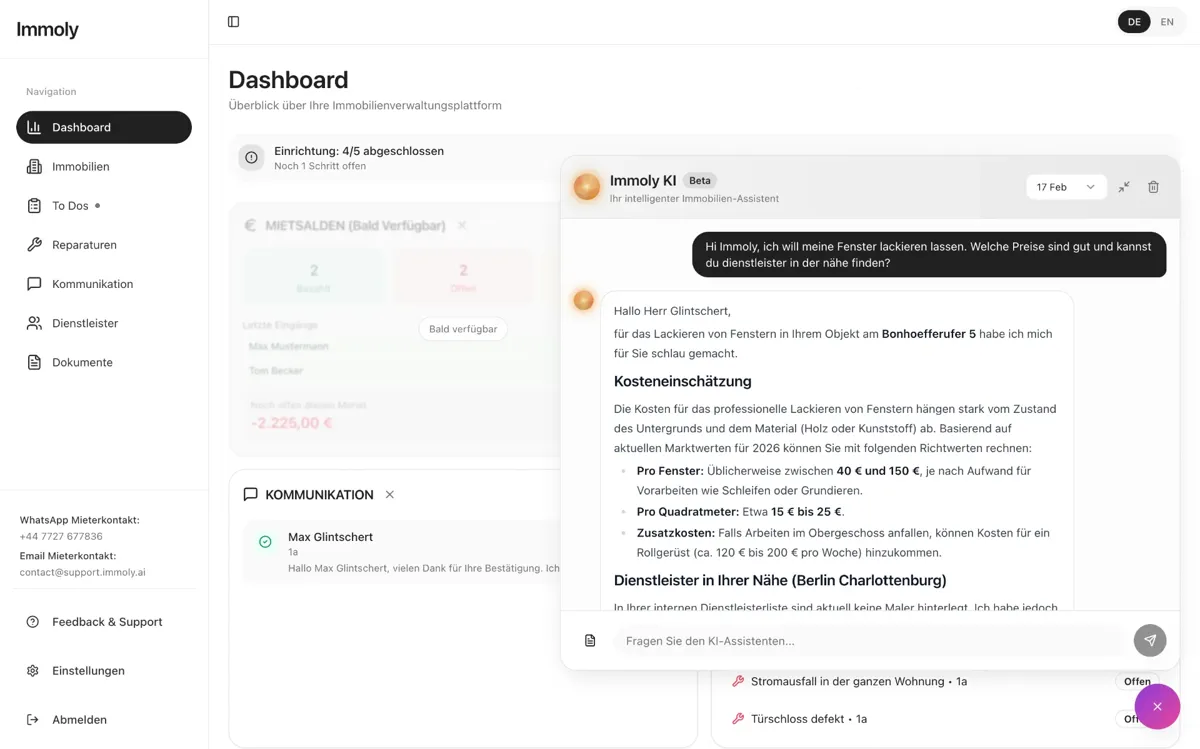Click the To Dos clipboard icon

[x=34, y=205]
